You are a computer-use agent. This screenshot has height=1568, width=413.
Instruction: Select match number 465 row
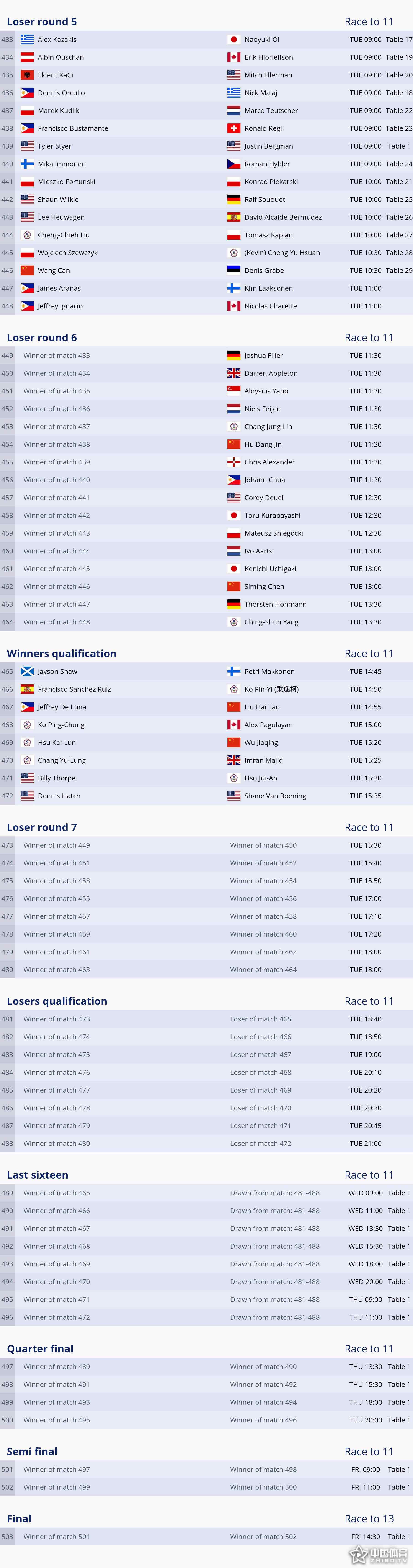click(x=206, y=671)
